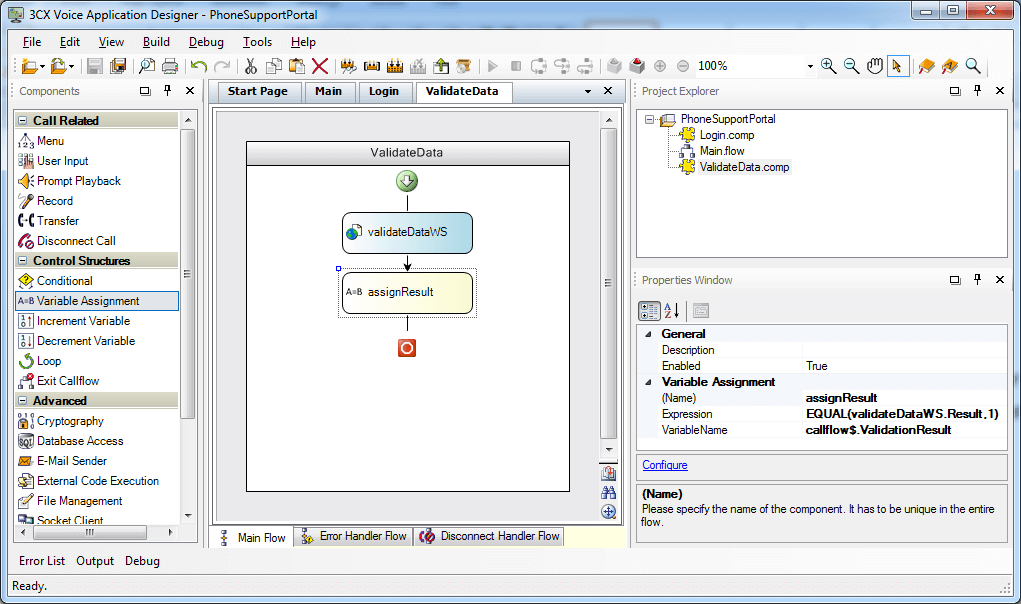The height and width of the screenshot is (604, 1021).
Task: Click the Undo toolbar icon
Action: coord(199,66)
